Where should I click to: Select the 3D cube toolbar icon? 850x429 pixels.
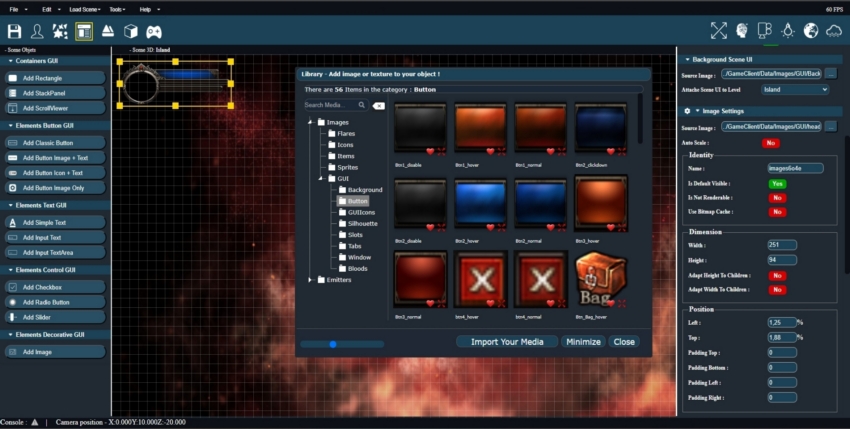131,31
